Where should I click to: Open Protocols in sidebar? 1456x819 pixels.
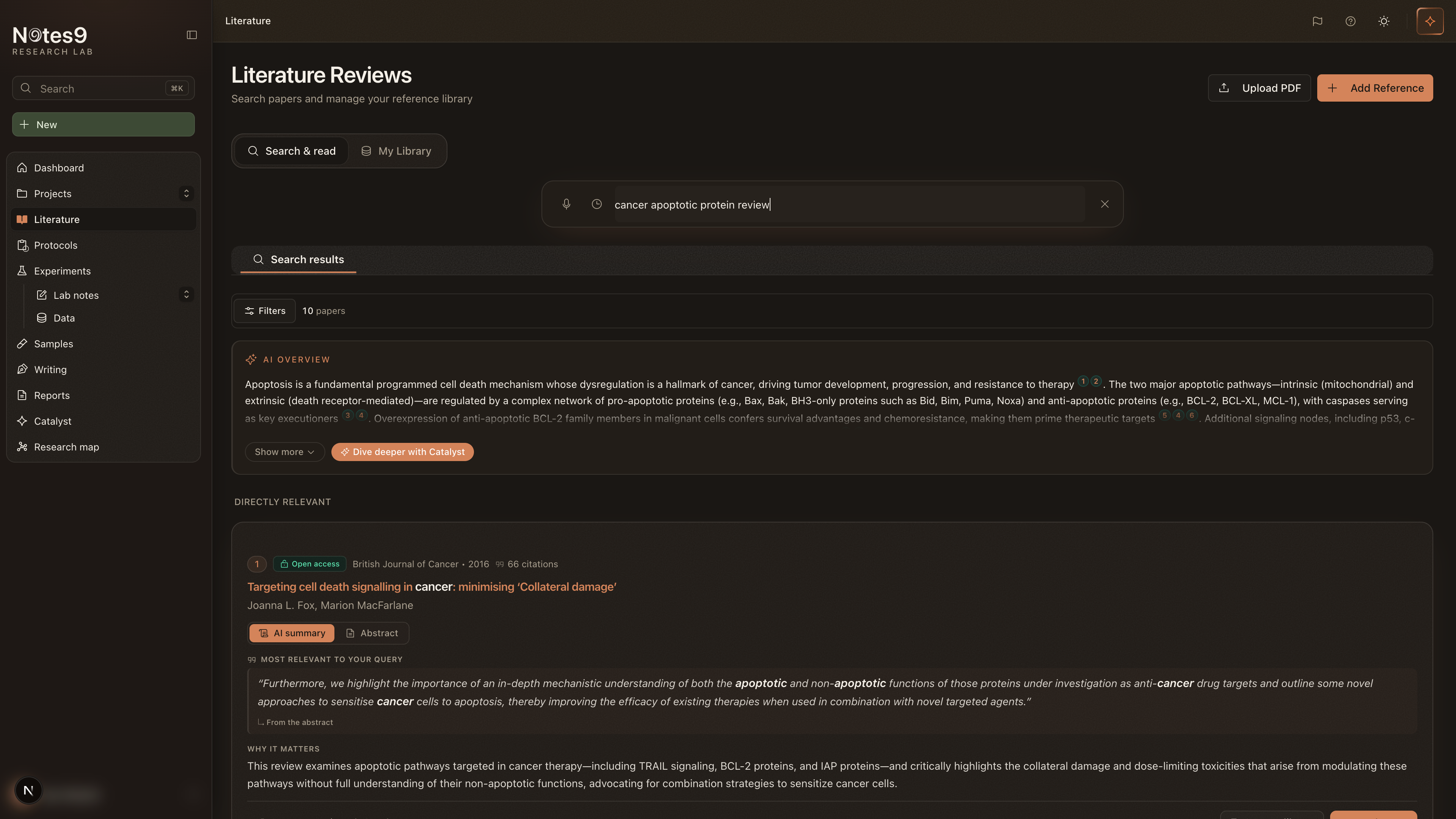click(x=104, y=245)
